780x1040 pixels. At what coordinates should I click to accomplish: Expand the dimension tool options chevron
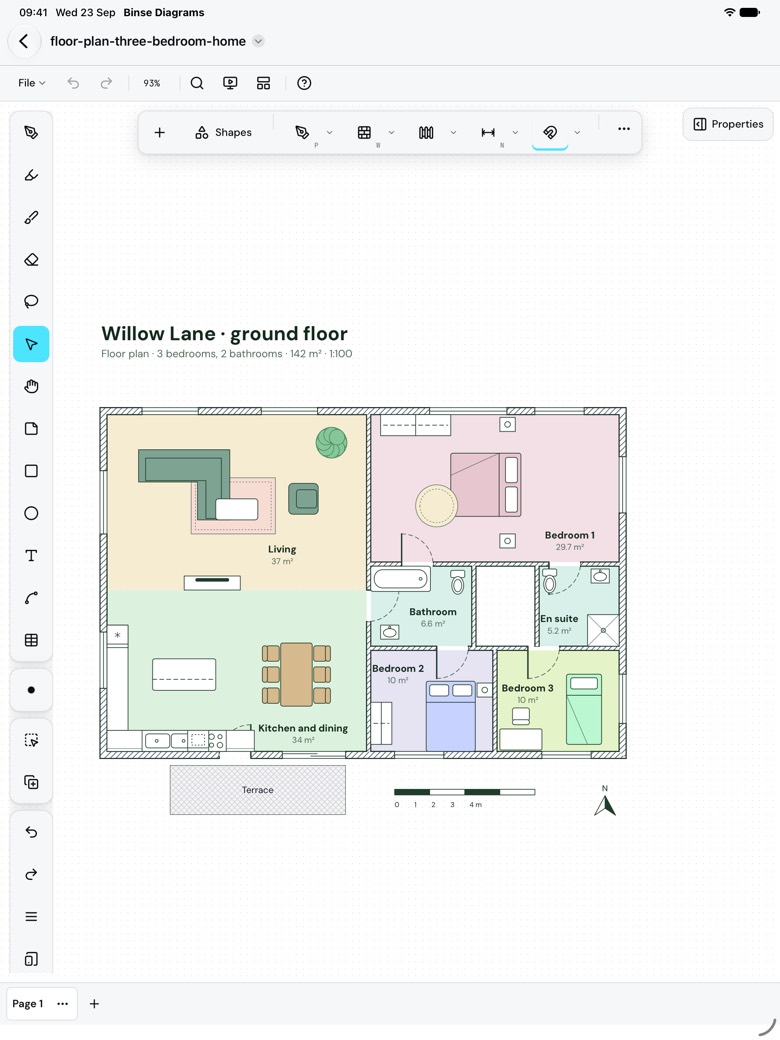point(515,133)
